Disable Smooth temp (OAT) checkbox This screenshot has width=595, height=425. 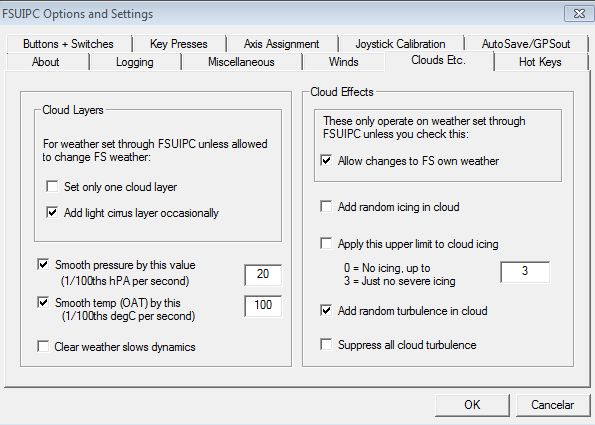click(x=43, y=302)
